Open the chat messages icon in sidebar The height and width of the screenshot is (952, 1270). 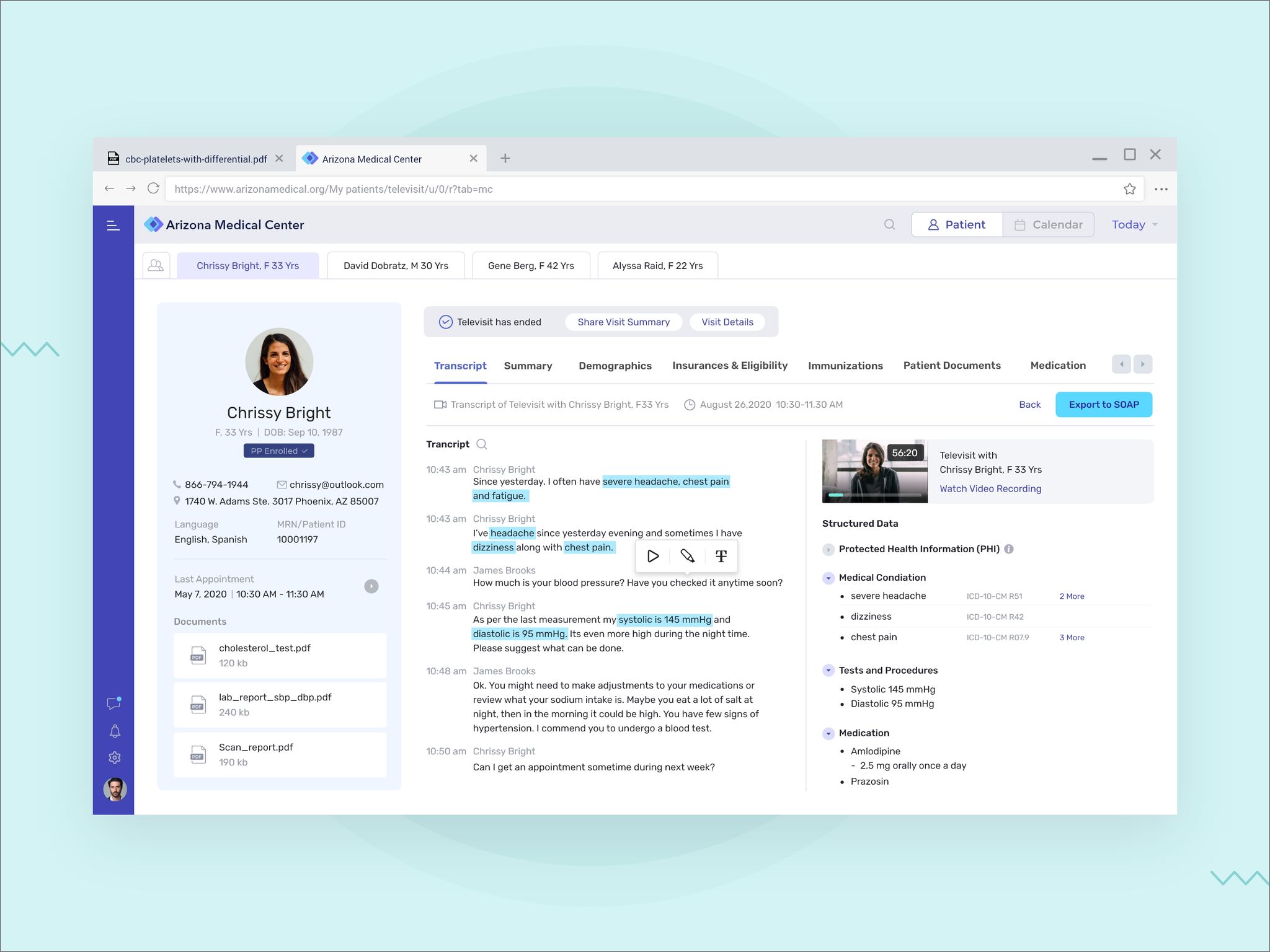(x=114, y=703)
